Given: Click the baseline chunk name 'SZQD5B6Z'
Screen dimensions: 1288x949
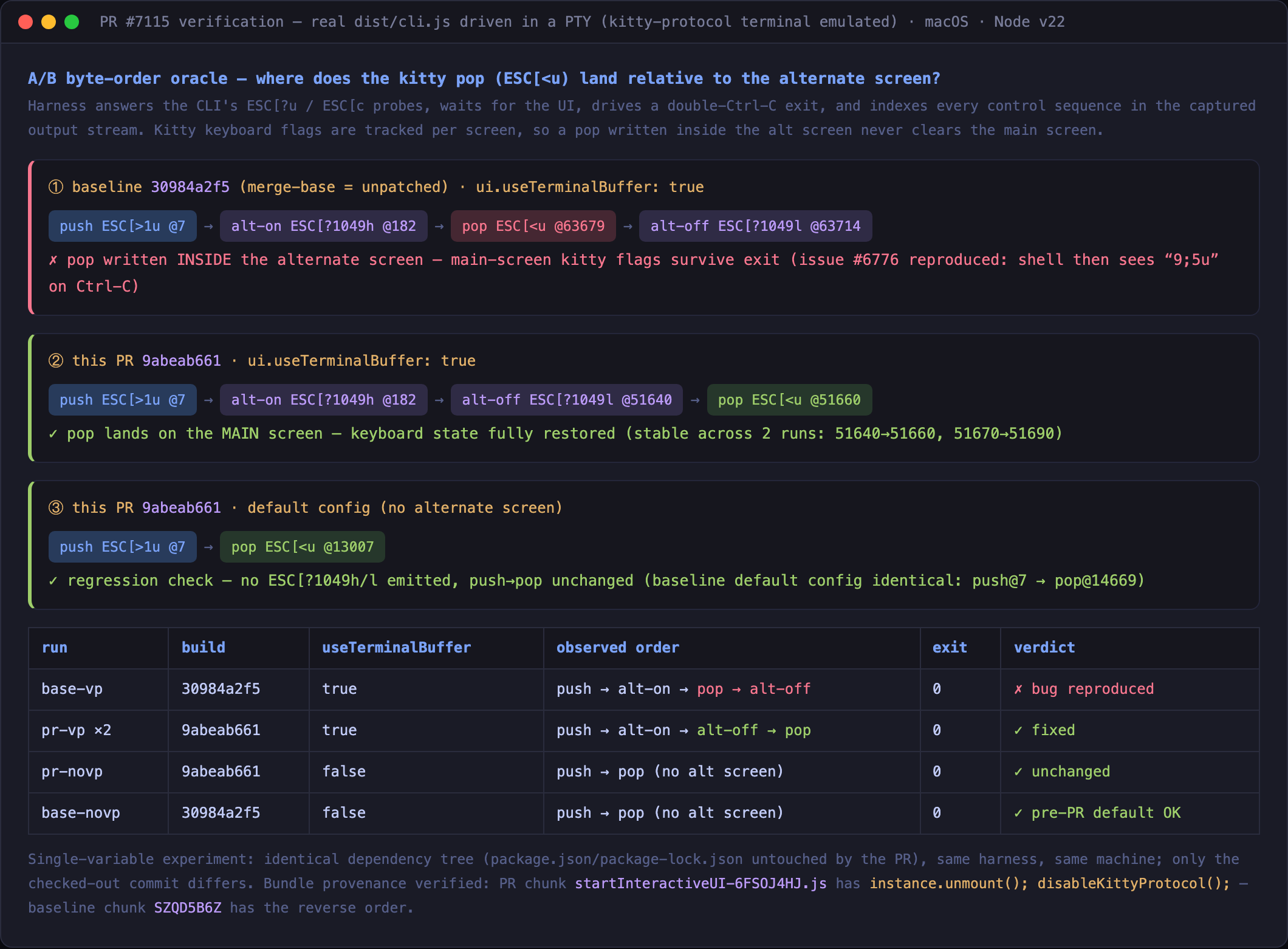Looking at the screenshot, I should click(x=188, y=908).
